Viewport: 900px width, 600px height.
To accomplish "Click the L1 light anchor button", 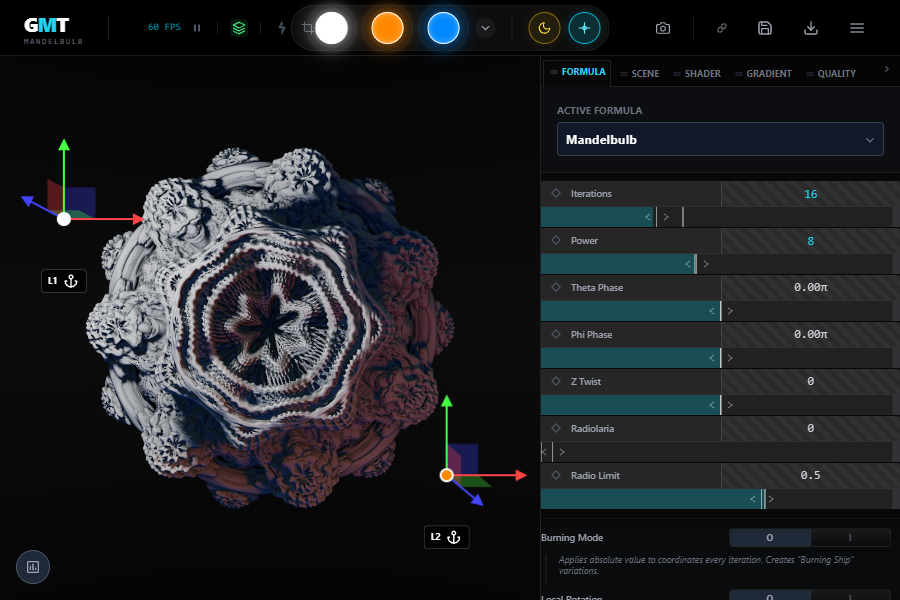I will coord(64,281).
